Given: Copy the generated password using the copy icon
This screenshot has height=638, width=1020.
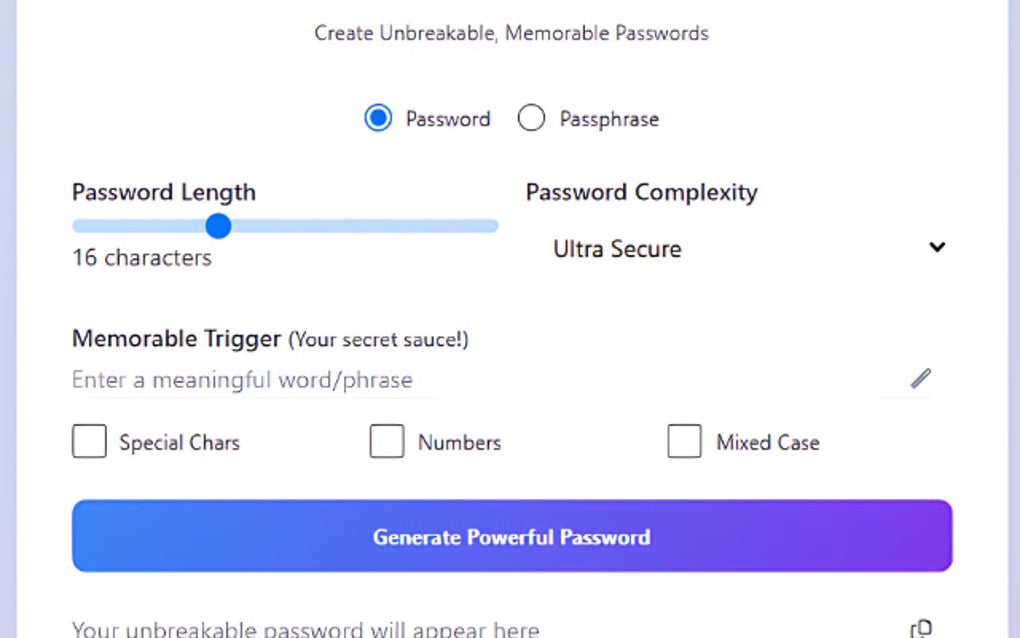Looking at the screenshot, I should [920, 628].
